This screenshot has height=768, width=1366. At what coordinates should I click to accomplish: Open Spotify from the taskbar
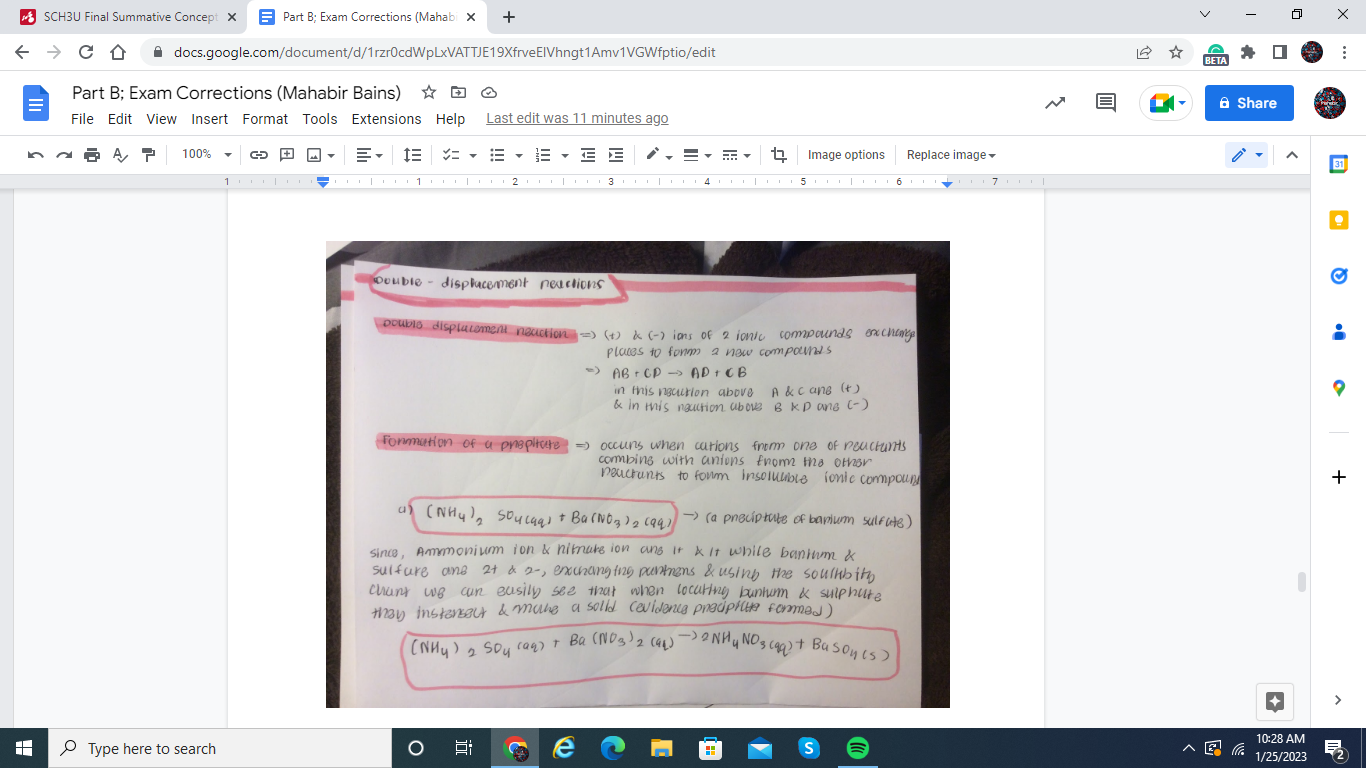(x=857, y=748)
